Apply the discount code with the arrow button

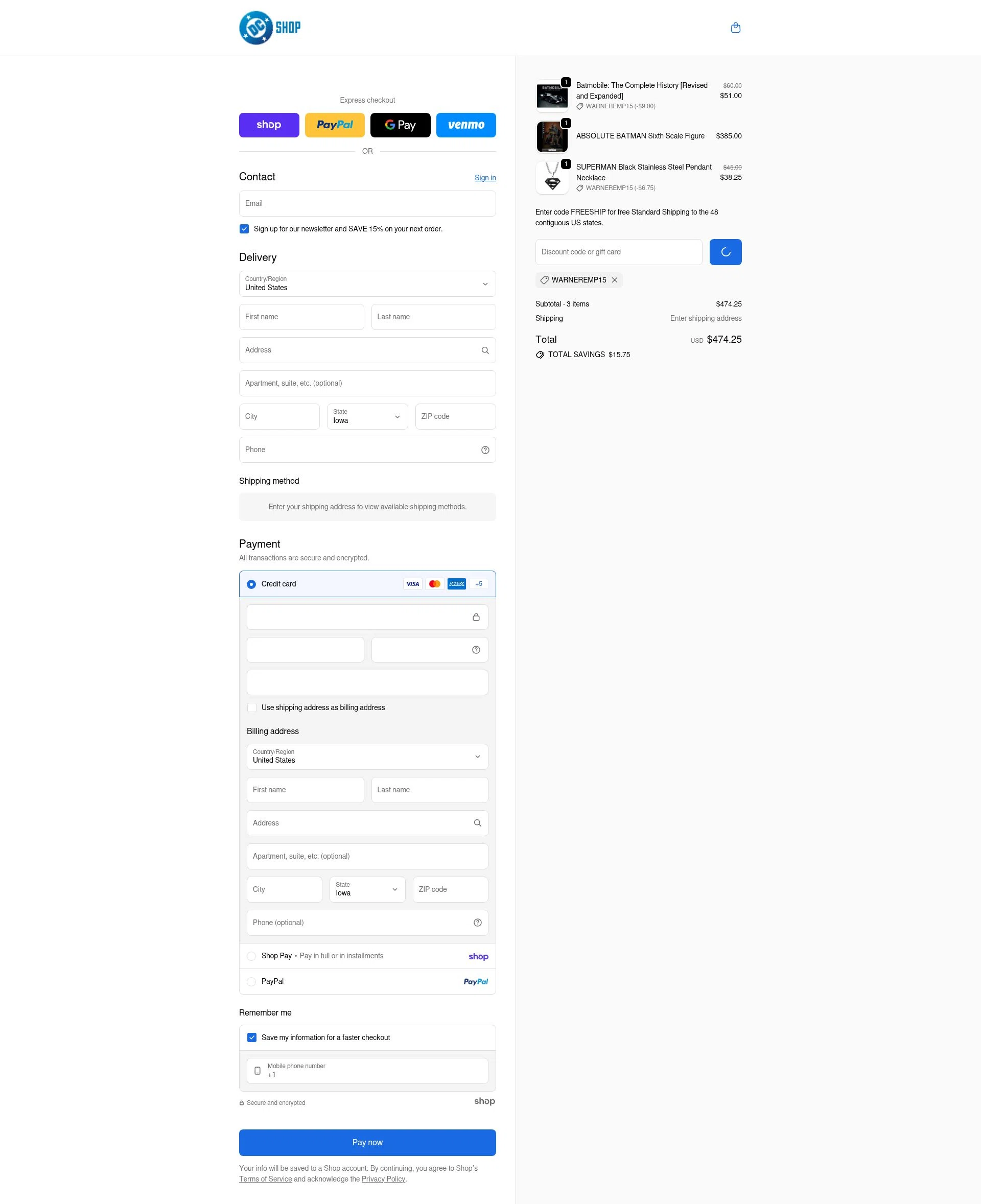click(725, 251)
